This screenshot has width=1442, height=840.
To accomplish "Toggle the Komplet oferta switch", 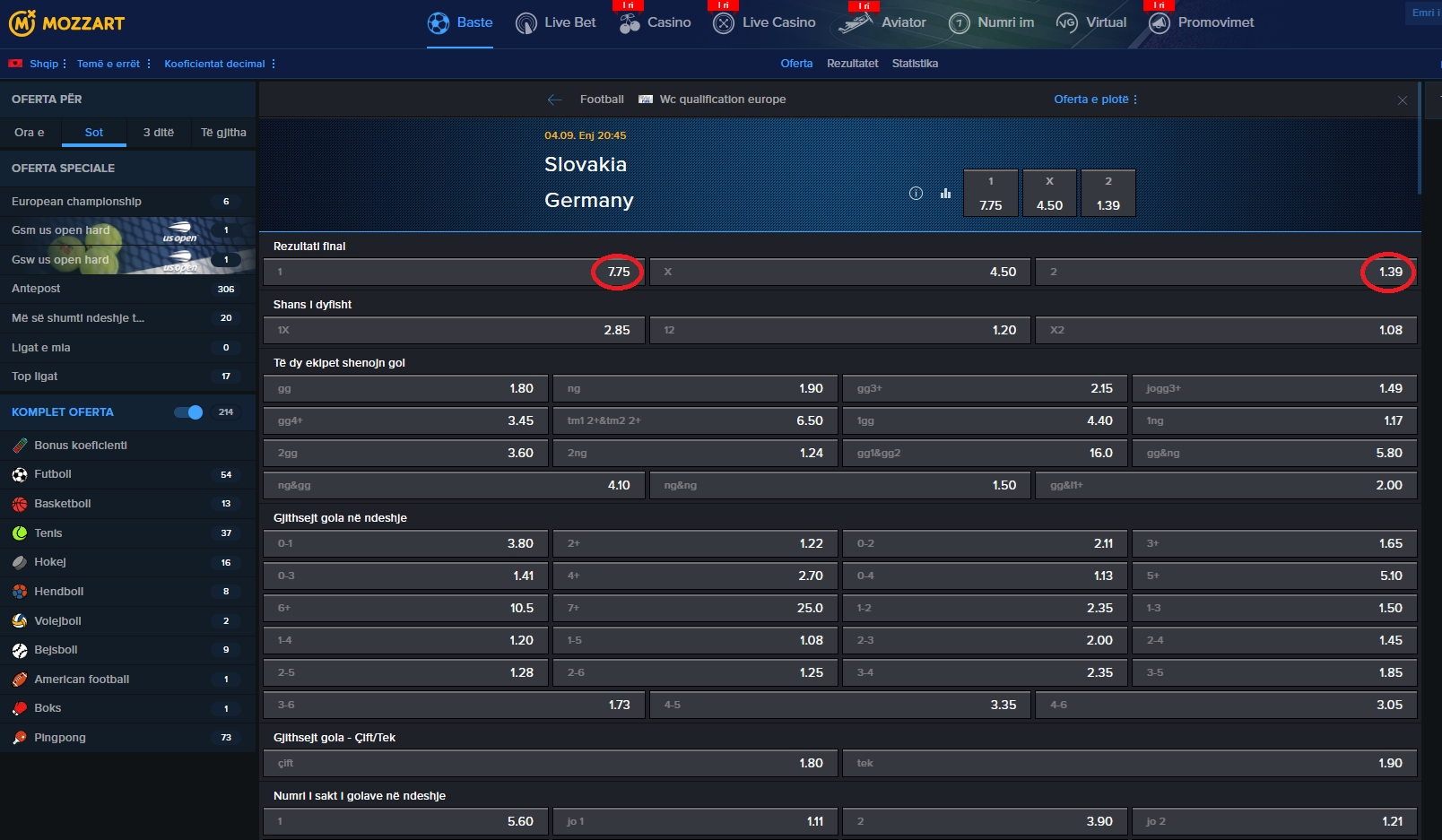I will (188, 412).
